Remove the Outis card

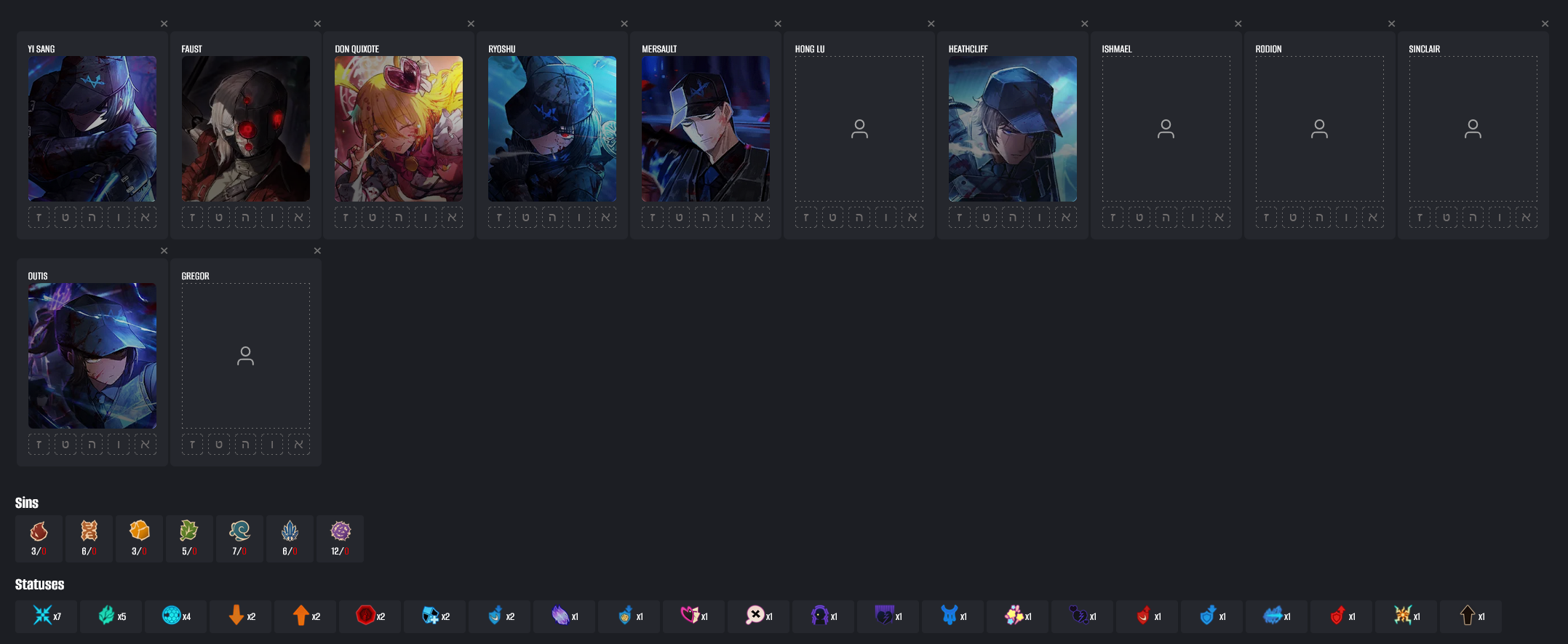(x=164, y=251)
